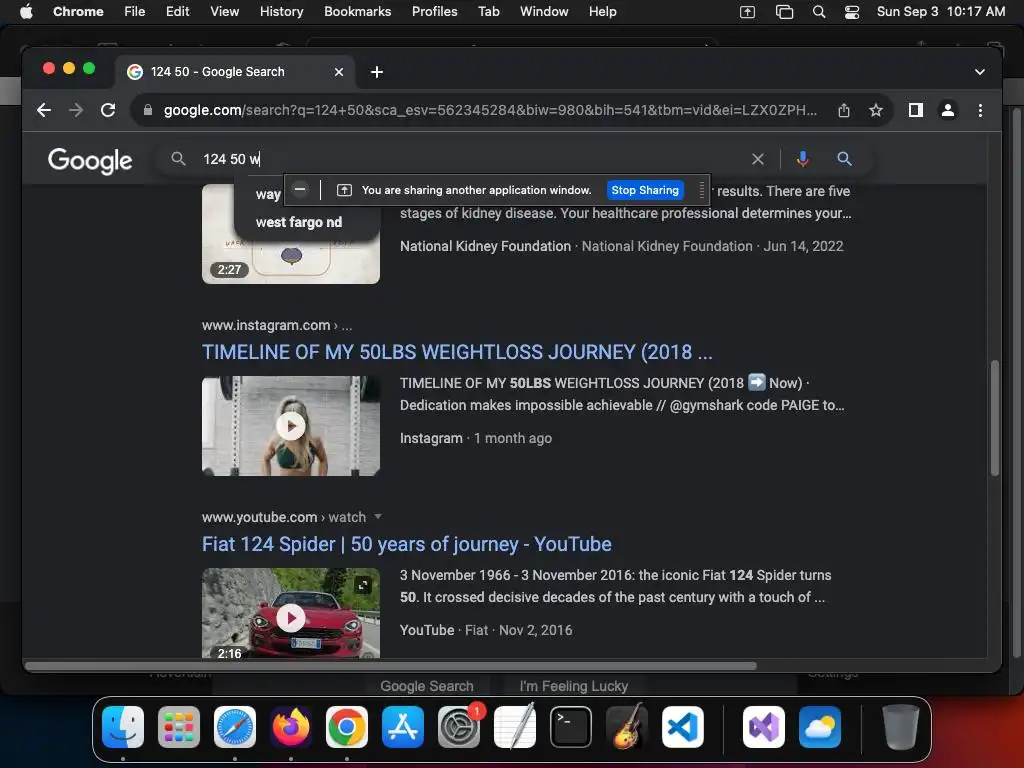Play the Instagram weightloss video thumbnail
This screenshot has width=1024, height=768.
click(291, 426)
